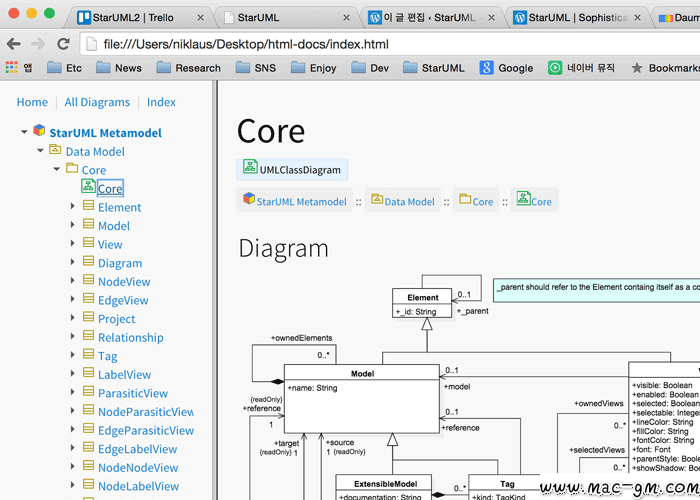This screenshot has width=700, height=500.
Task: Expand the Model tree node
Action: (72, 225)
